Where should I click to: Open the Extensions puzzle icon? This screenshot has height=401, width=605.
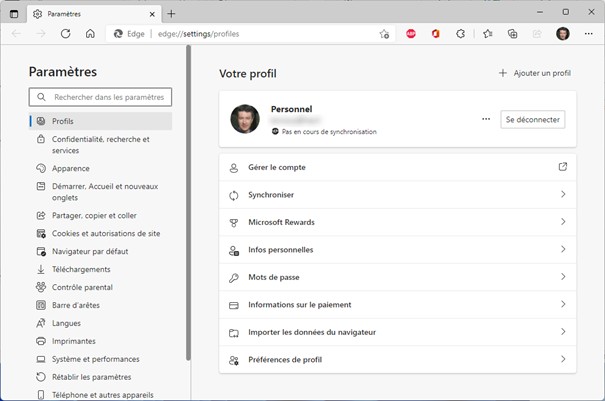[461, 33]
